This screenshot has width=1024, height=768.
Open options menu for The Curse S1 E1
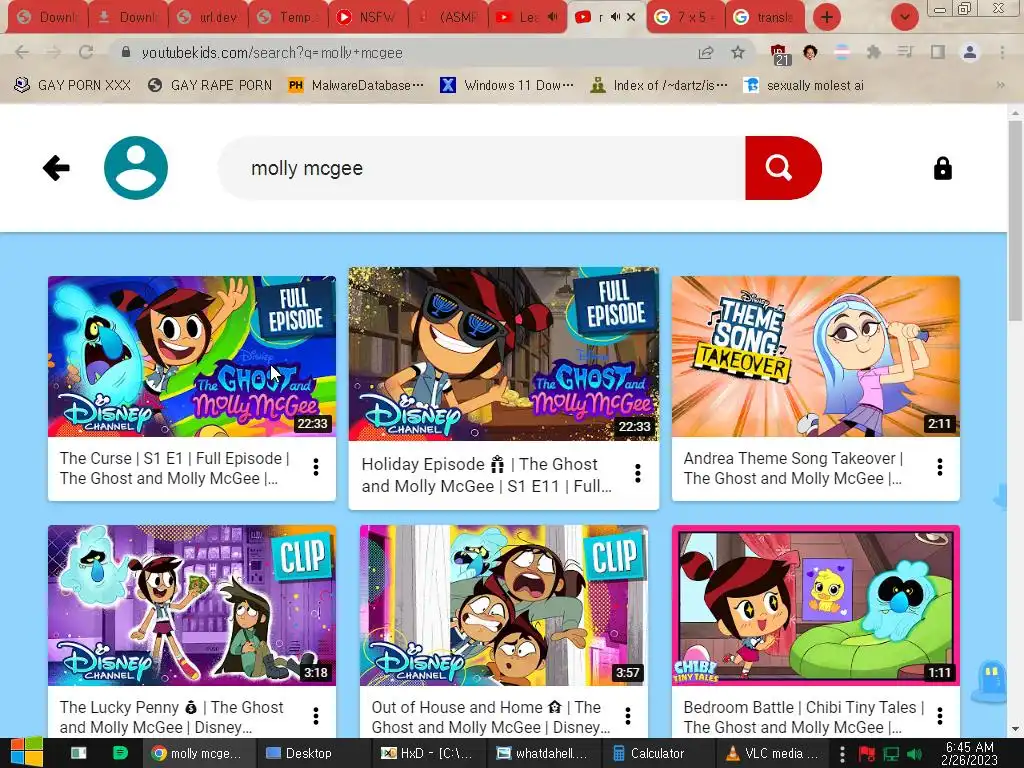[316, 467]
